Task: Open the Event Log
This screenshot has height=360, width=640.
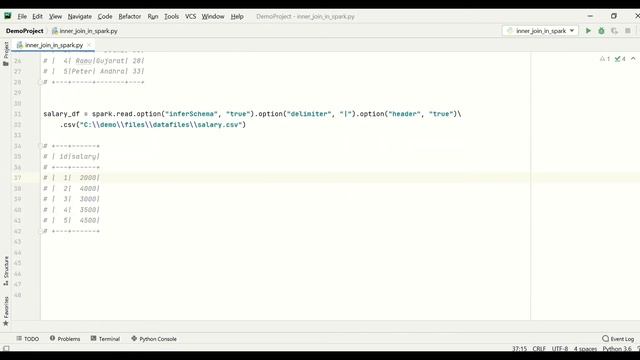Action: coord(618,339)
